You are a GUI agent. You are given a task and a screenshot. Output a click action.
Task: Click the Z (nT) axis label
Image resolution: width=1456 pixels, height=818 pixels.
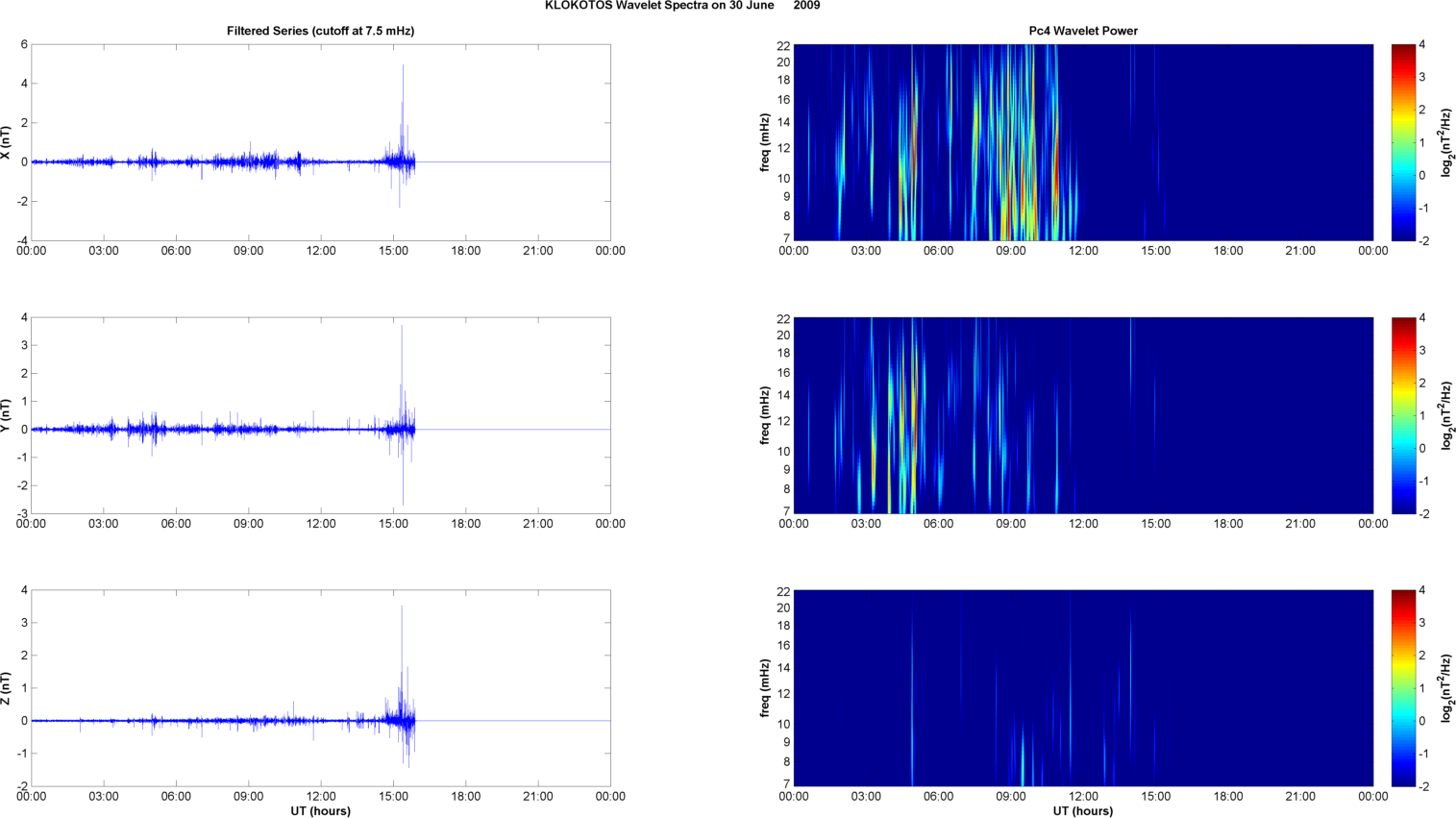[6, 688]
